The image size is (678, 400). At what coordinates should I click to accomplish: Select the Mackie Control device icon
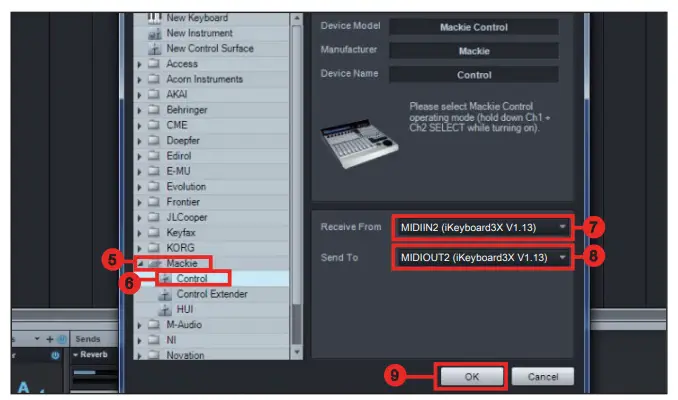coord(165,278)
